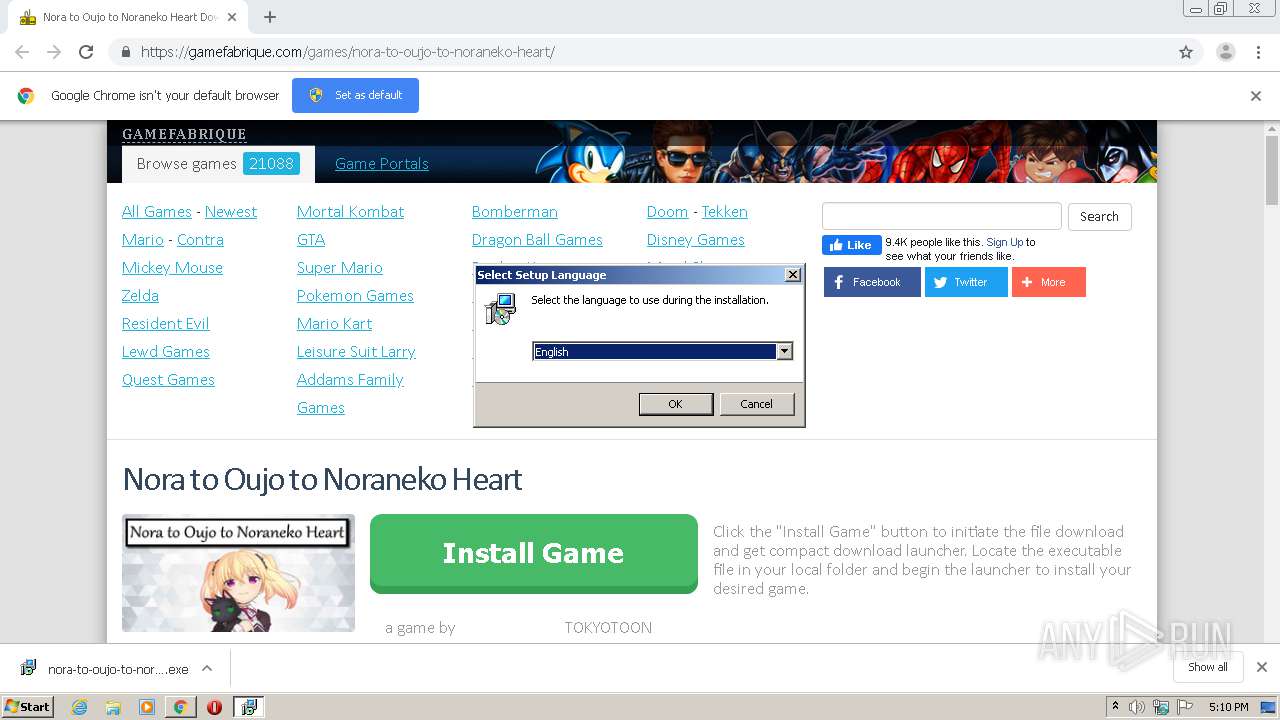Open the All Games link

(157, 212)
